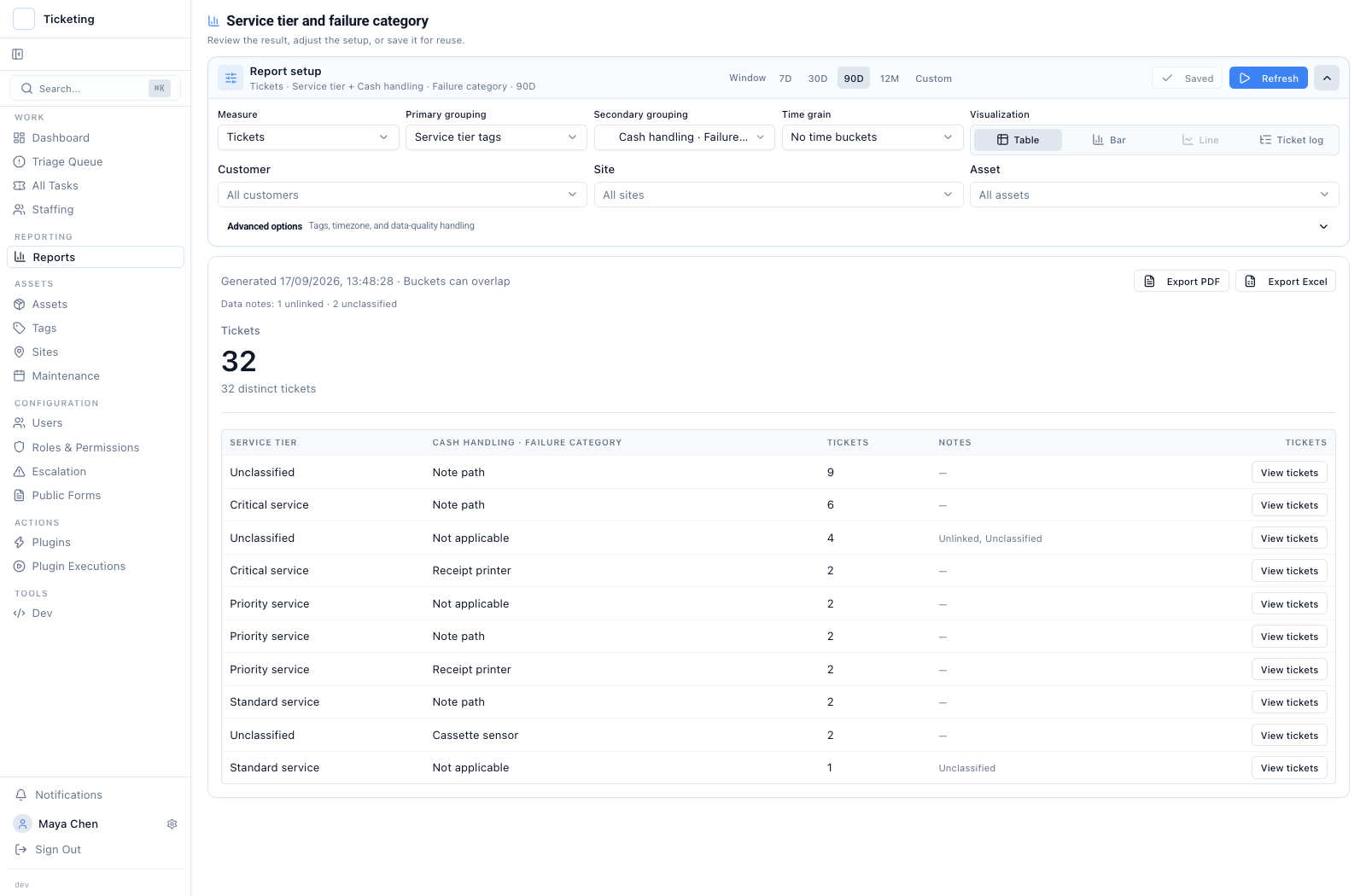The width and height of the screenshot is (1366, 896).
Task: Open user settings gear next to Maya Chen
Action: pyautogui.click(x=172, y=824)
